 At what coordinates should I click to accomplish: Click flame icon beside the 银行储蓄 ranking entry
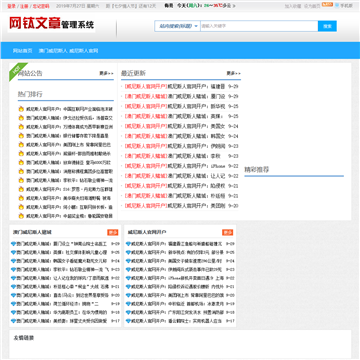pyautogui.click(x=21, y=136)
